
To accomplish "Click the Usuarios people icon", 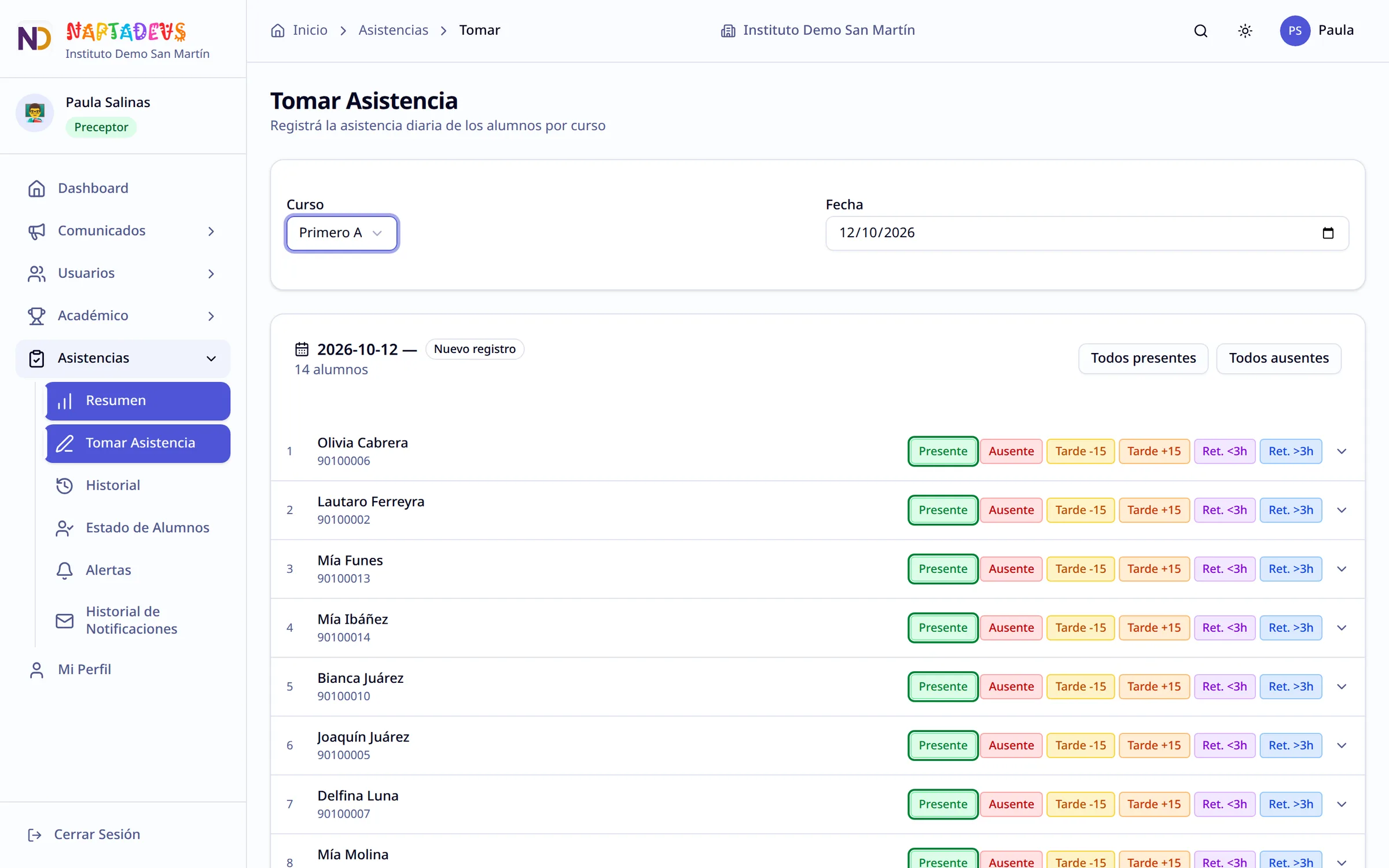I will pyautogui.click(x=36, y=273).
